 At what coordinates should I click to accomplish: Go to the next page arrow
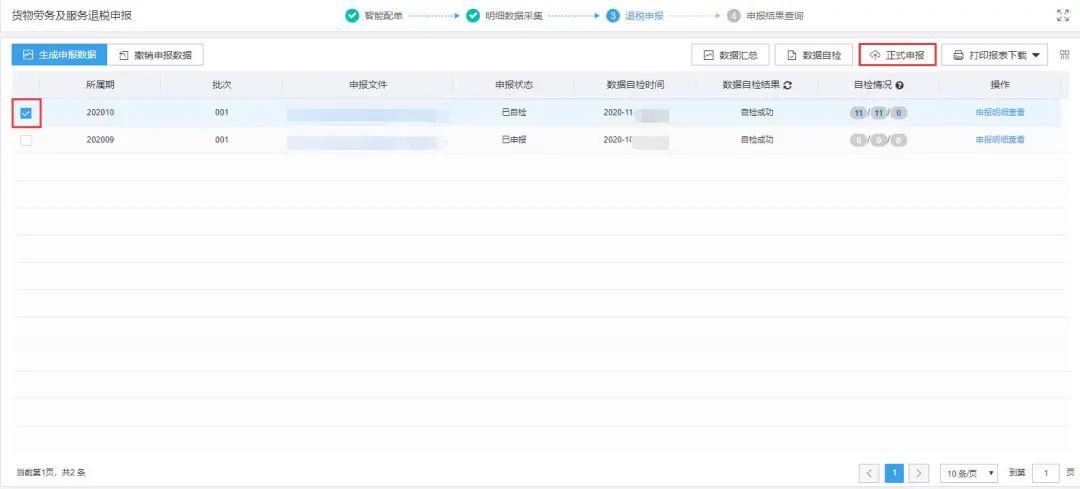point(919,473)
